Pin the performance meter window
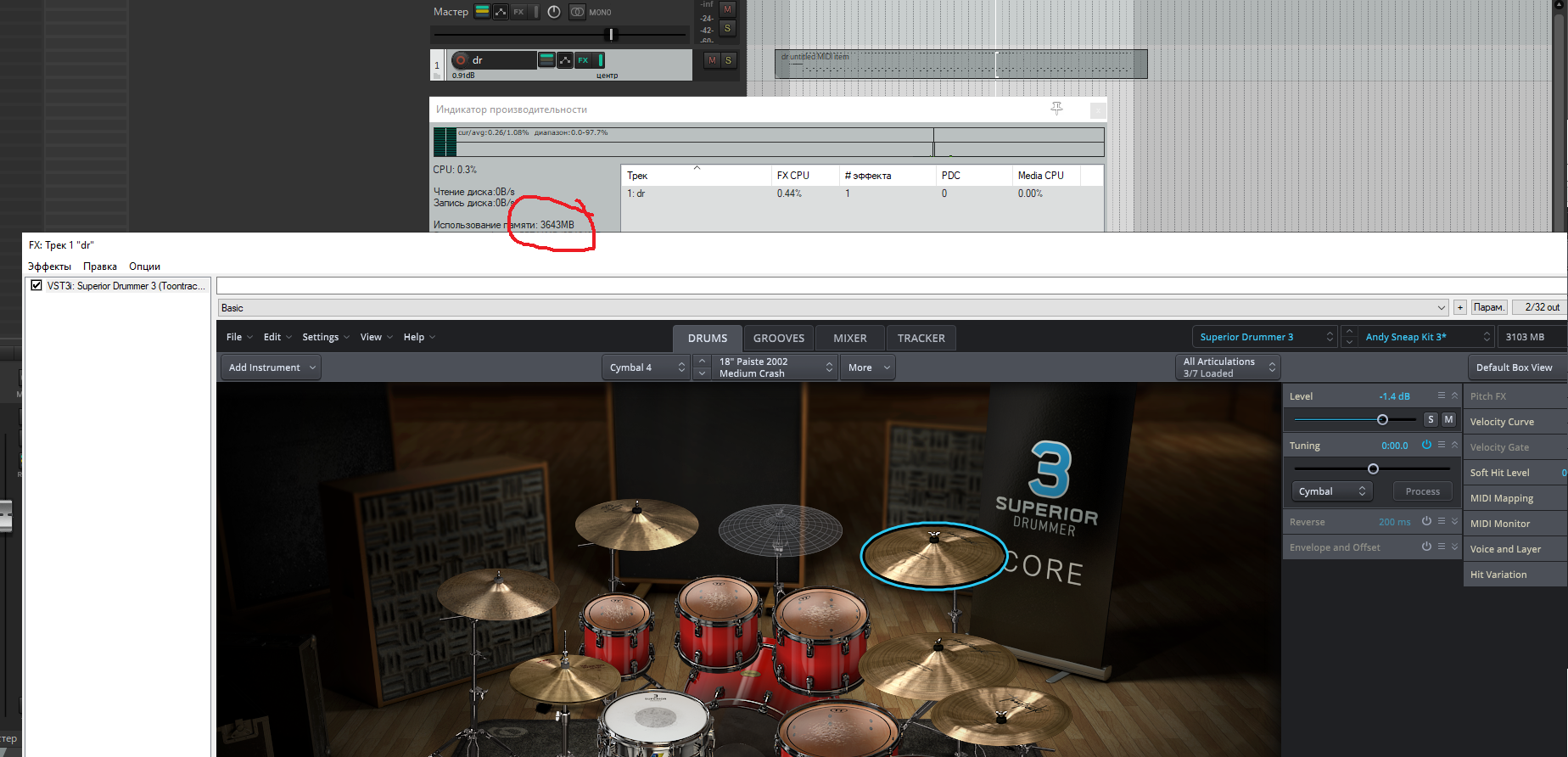Viewport: 1568px width, 757px height. click(x=1056, y=109)
